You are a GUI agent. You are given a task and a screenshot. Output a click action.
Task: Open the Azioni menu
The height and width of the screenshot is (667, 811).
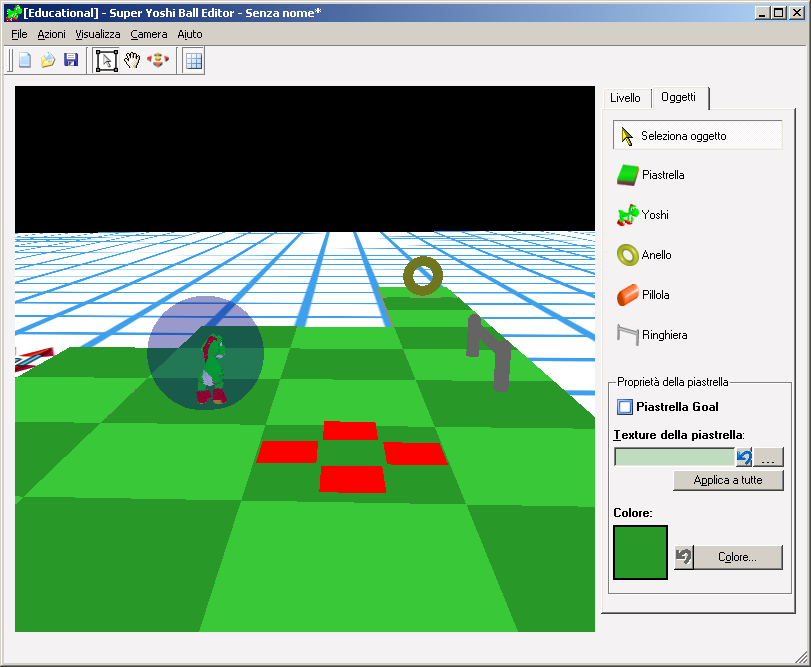tap(51, 34)
